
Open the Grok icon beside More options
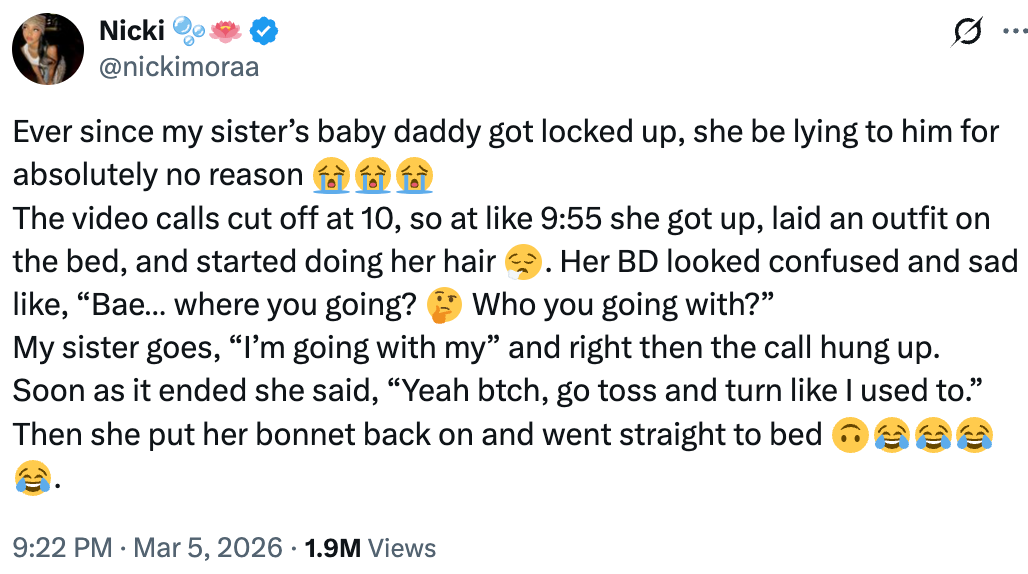(x=967, y=32)
